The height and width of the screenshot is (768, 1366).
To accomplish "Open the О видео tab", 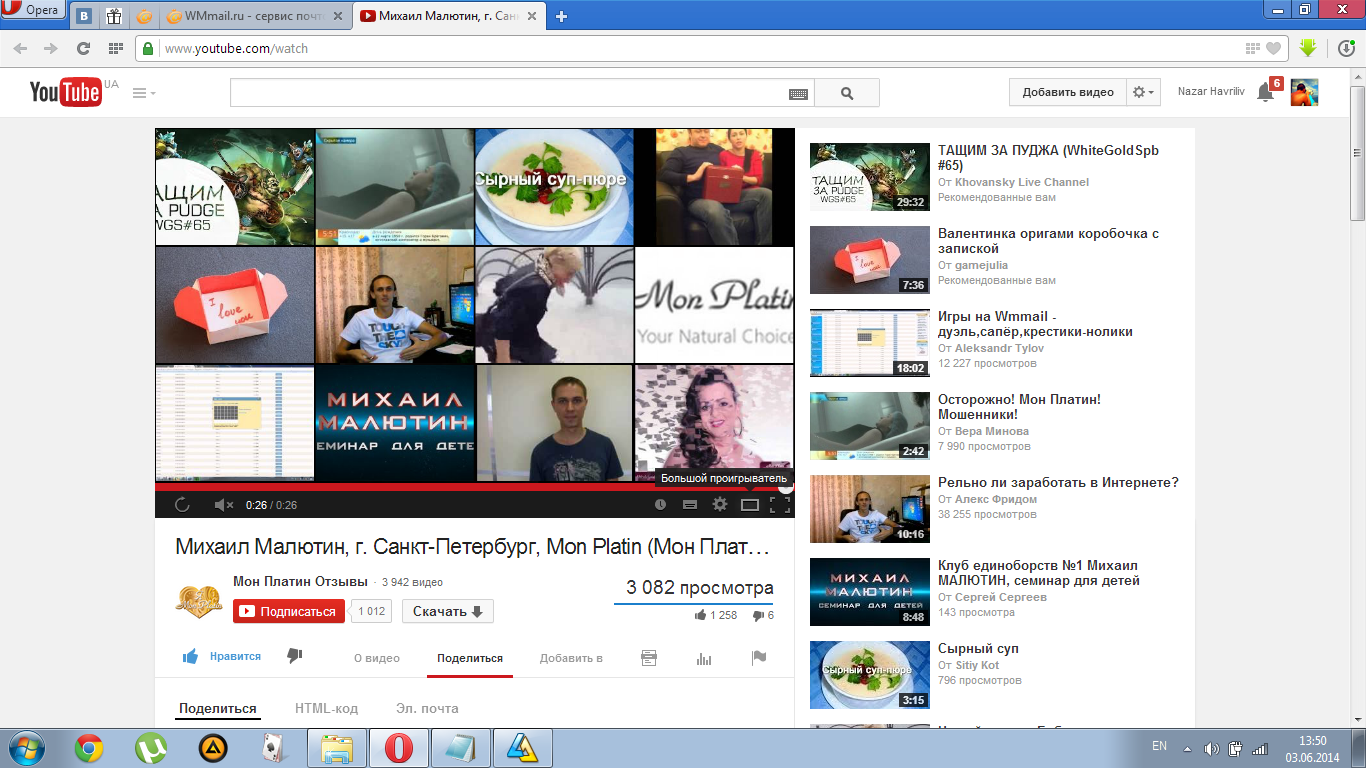I will tap(377, 658).
